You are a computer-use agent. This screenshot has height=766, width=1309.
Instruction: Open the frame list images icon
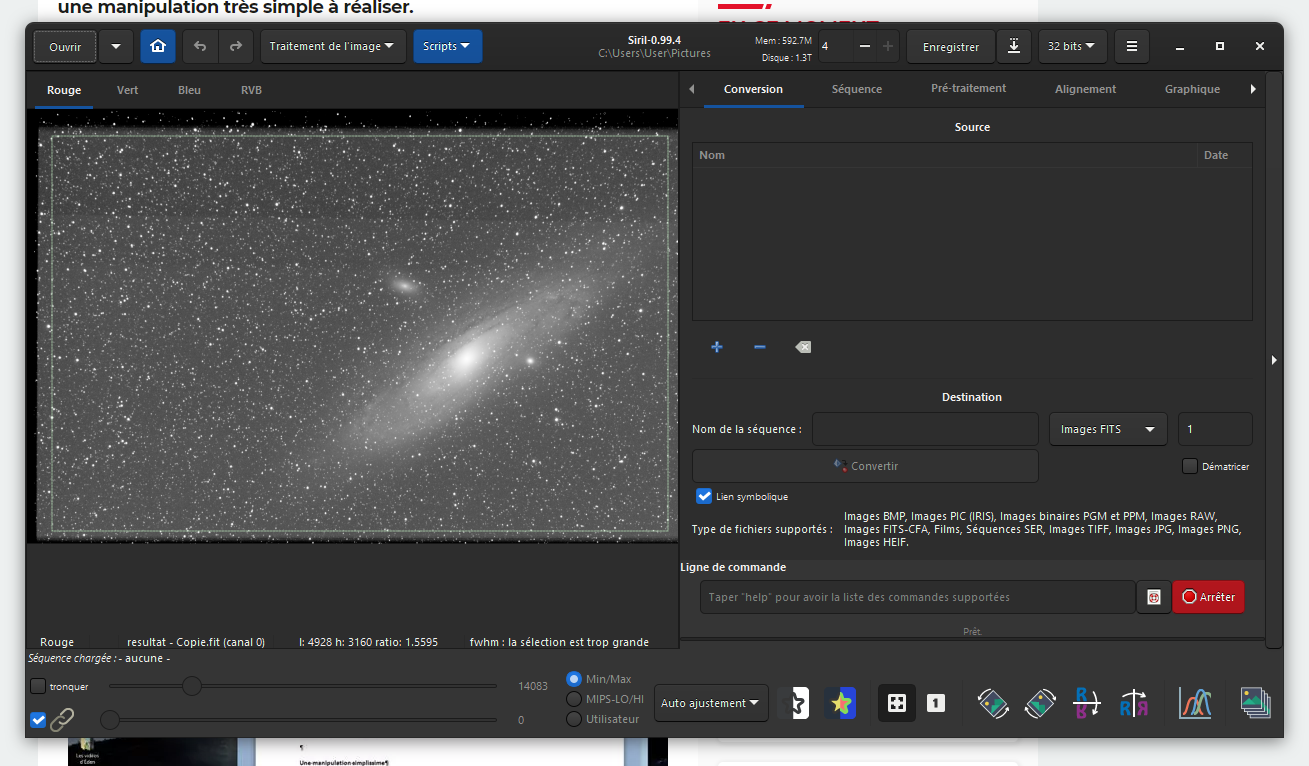1255,703
